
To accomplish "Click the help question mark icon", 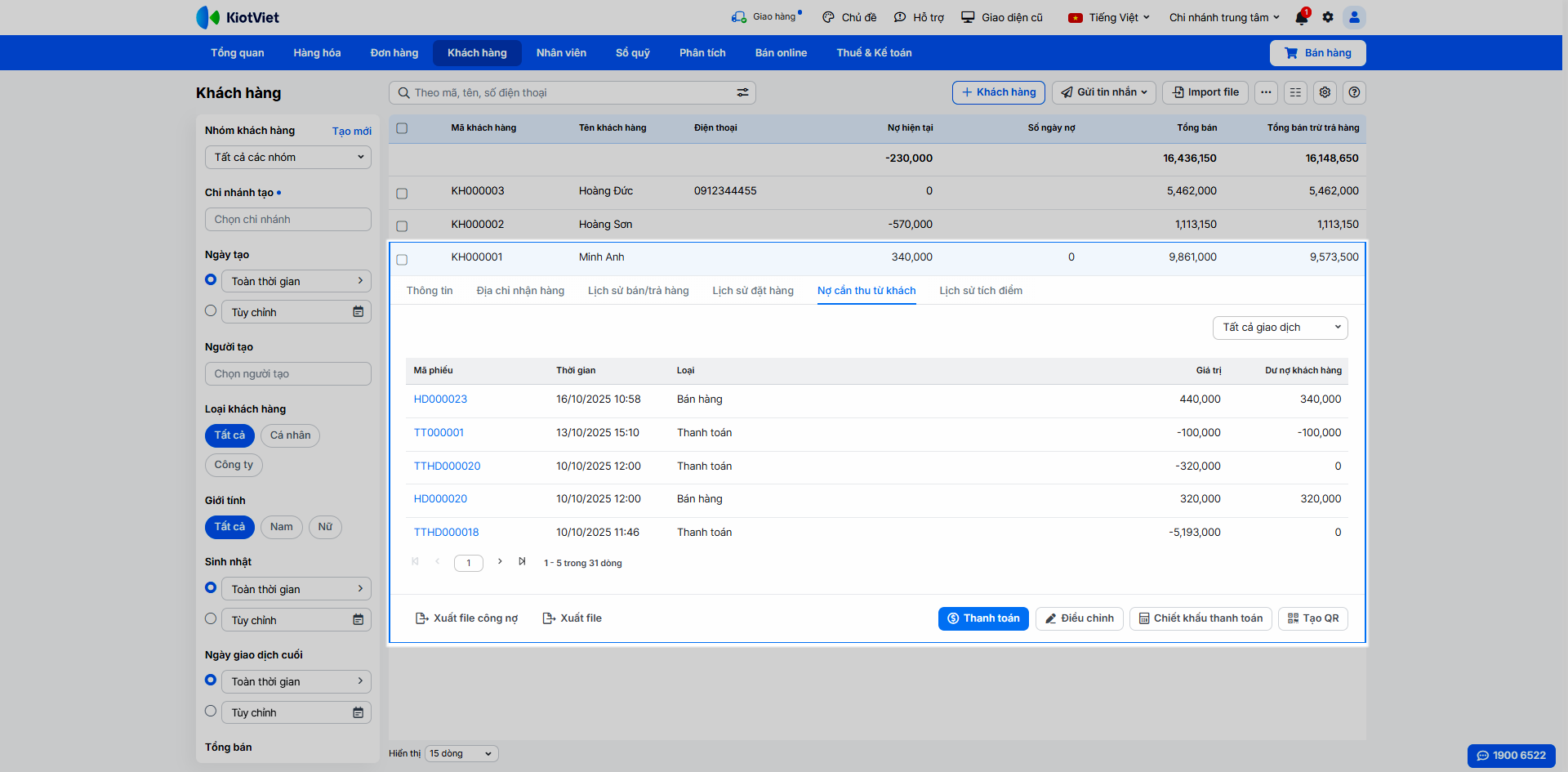I will click(x=1354, y=92).
